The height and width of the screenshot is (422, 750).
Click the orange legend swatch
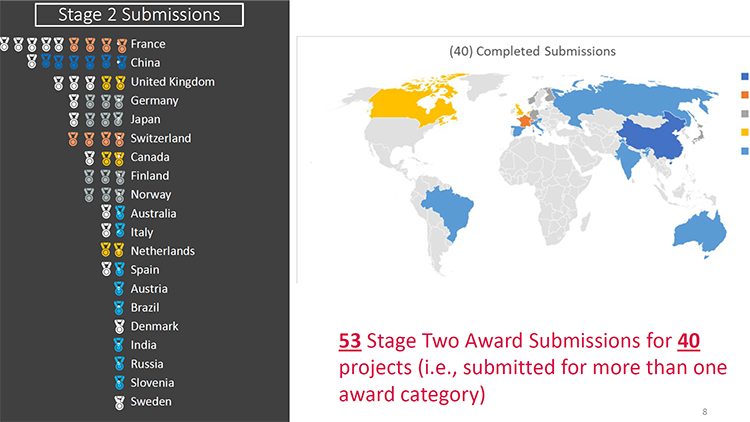744,95
